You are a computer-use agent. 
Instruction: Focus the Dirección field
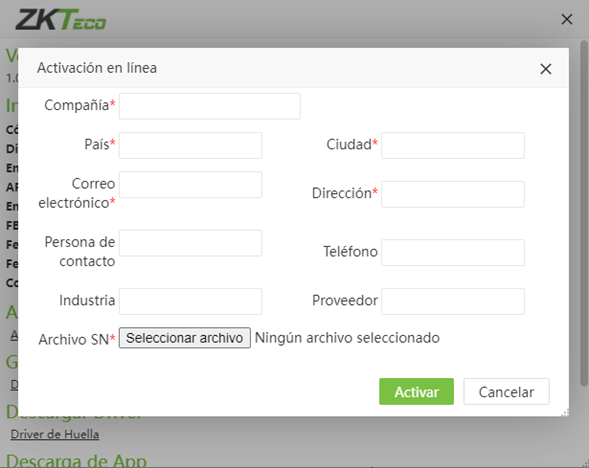pyautogui.click(x=453, y=194)
